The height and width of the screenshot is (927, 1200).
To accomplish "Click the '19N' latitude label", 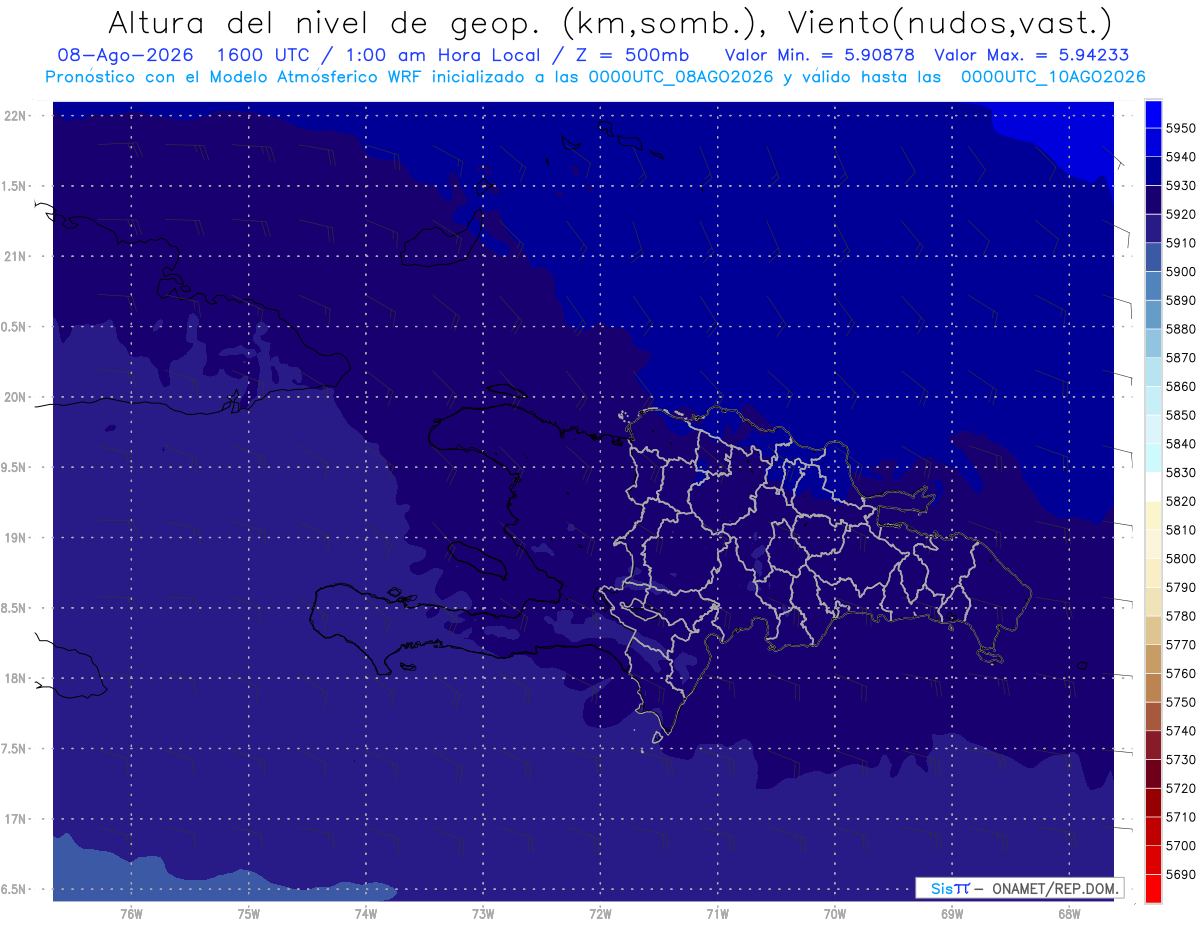I will point(16,538).
